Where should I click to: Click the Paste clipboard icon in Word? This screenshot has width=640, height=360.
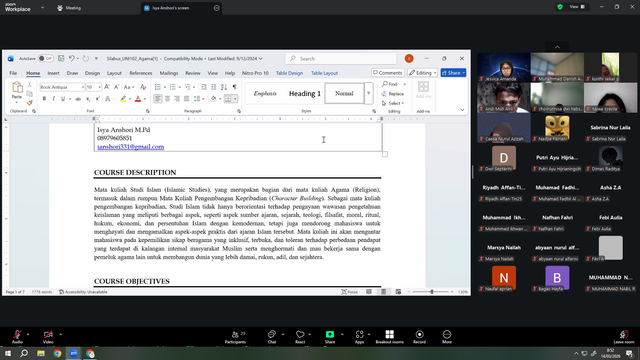point(17,87)
